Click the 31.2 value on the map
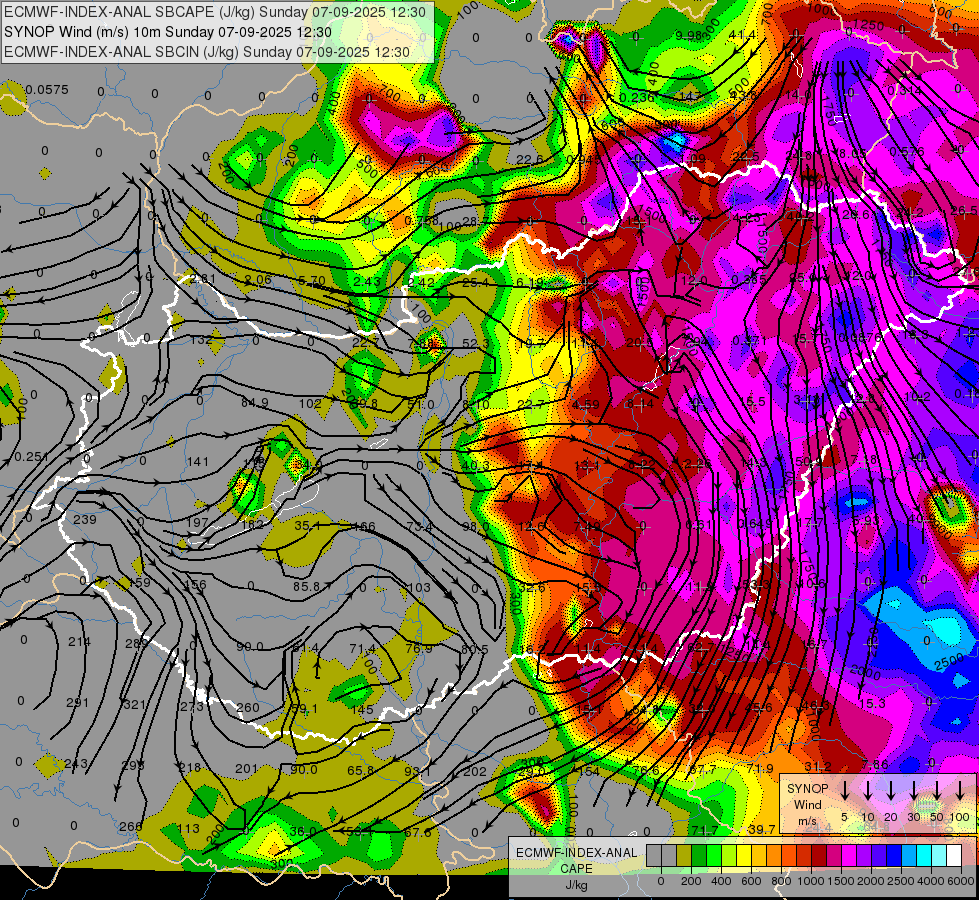This screenshot has width=979, height=900. 818,766
